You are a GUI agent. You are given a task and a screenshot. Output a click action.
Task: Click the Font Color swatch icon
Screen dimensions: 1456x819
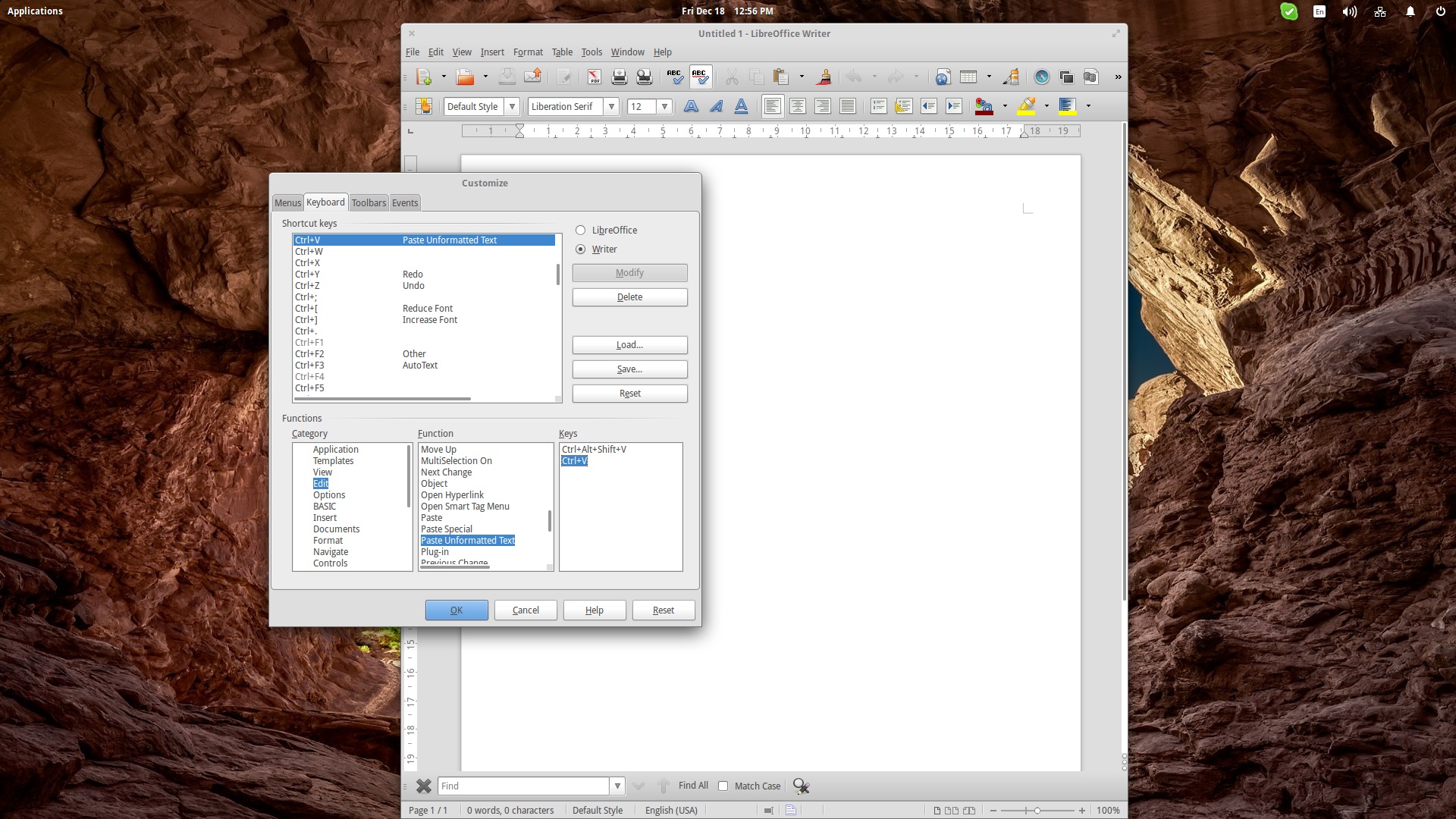point(984,106)
